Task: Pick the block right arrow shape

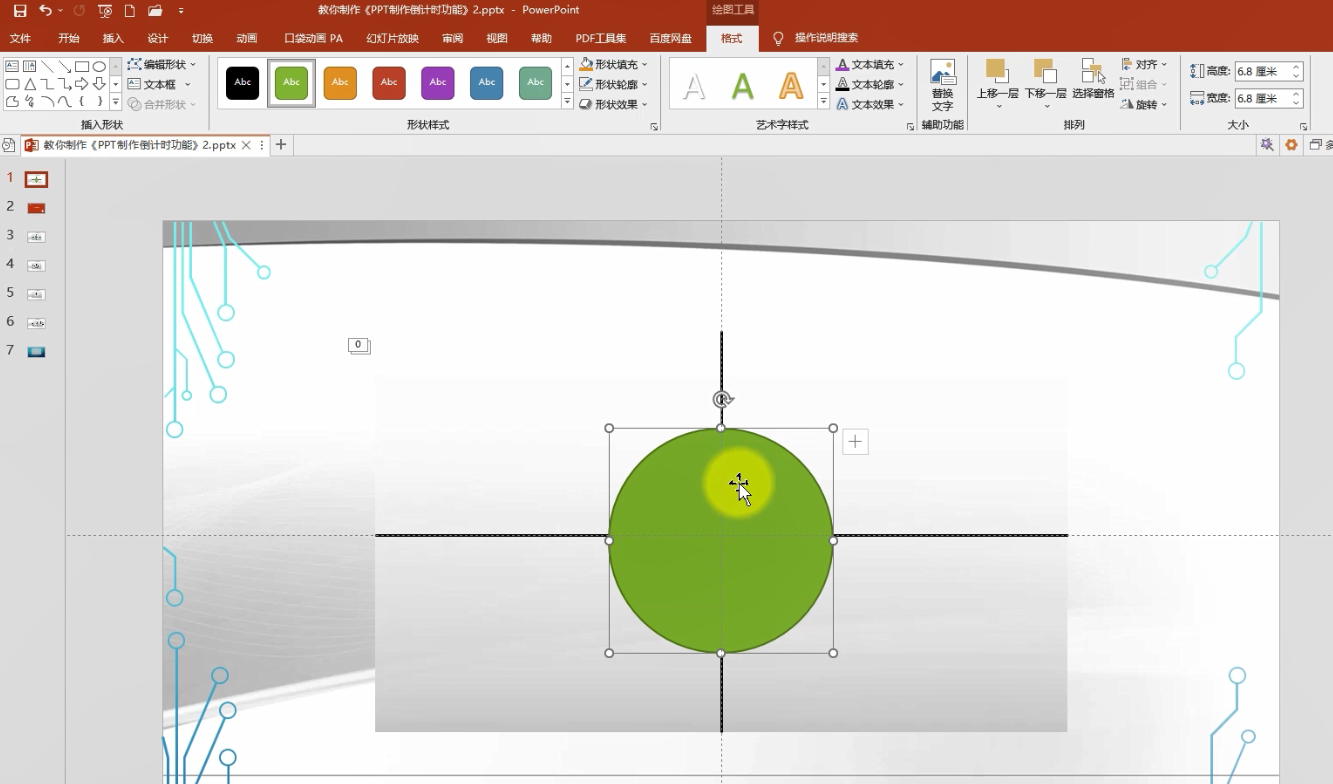Action: (82, 84)
